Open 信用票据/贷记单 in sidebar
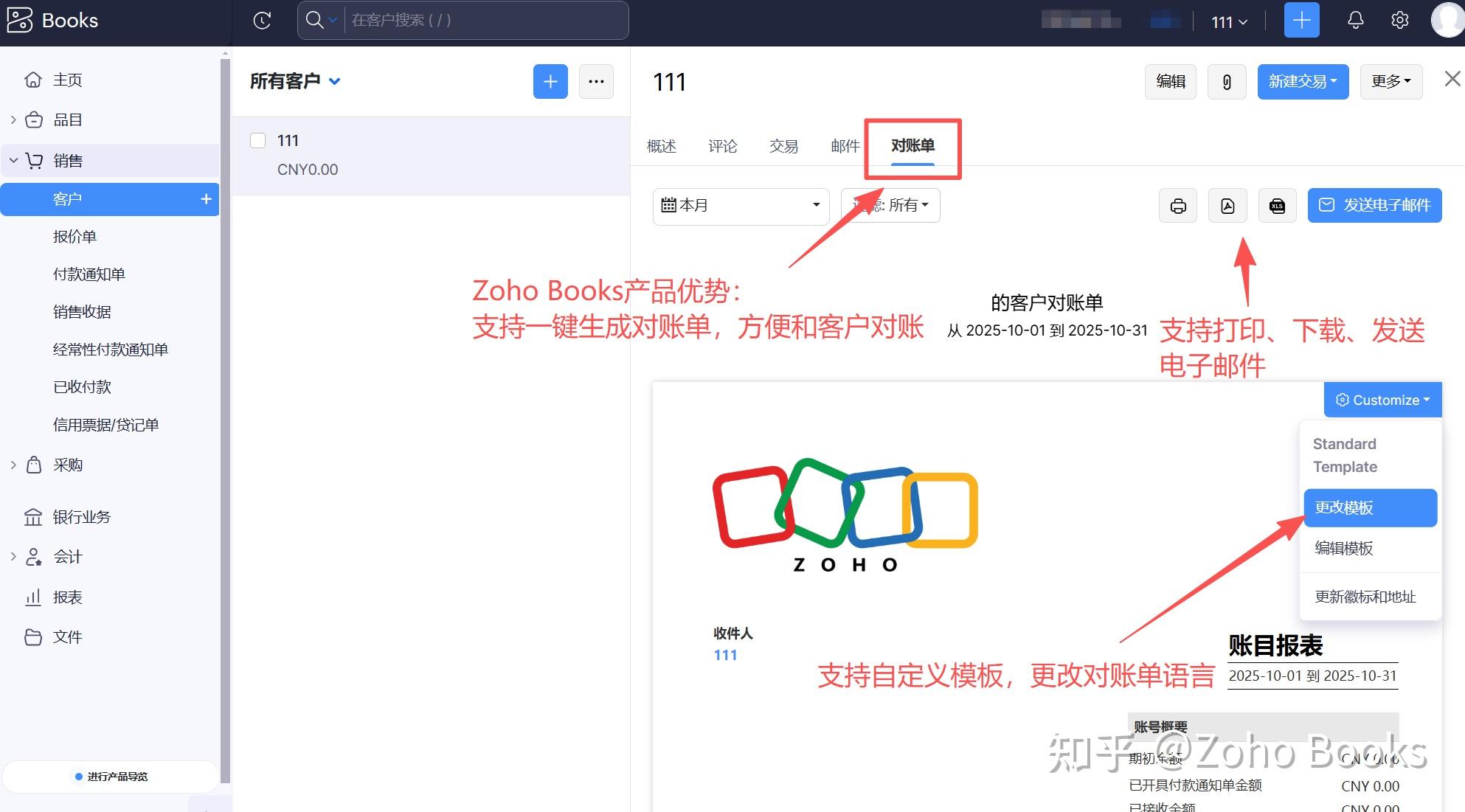 [x=105, y=425]
